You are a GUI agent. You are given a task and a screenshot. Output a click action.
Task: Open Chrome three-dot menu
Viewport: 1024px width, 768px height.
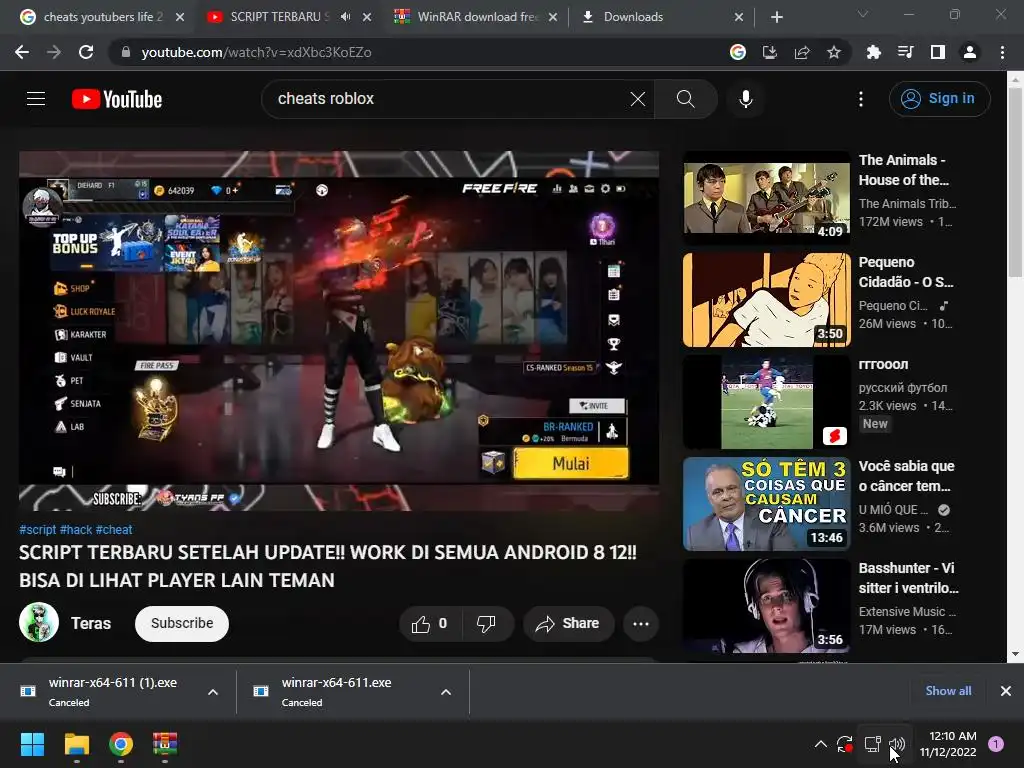point(1002,52)
